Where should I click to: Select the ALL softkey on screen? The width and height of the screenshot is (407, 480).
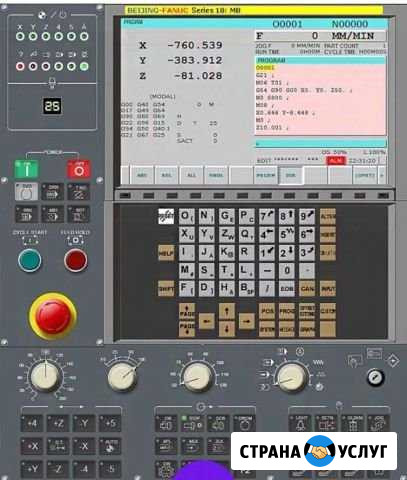point(191,175)
